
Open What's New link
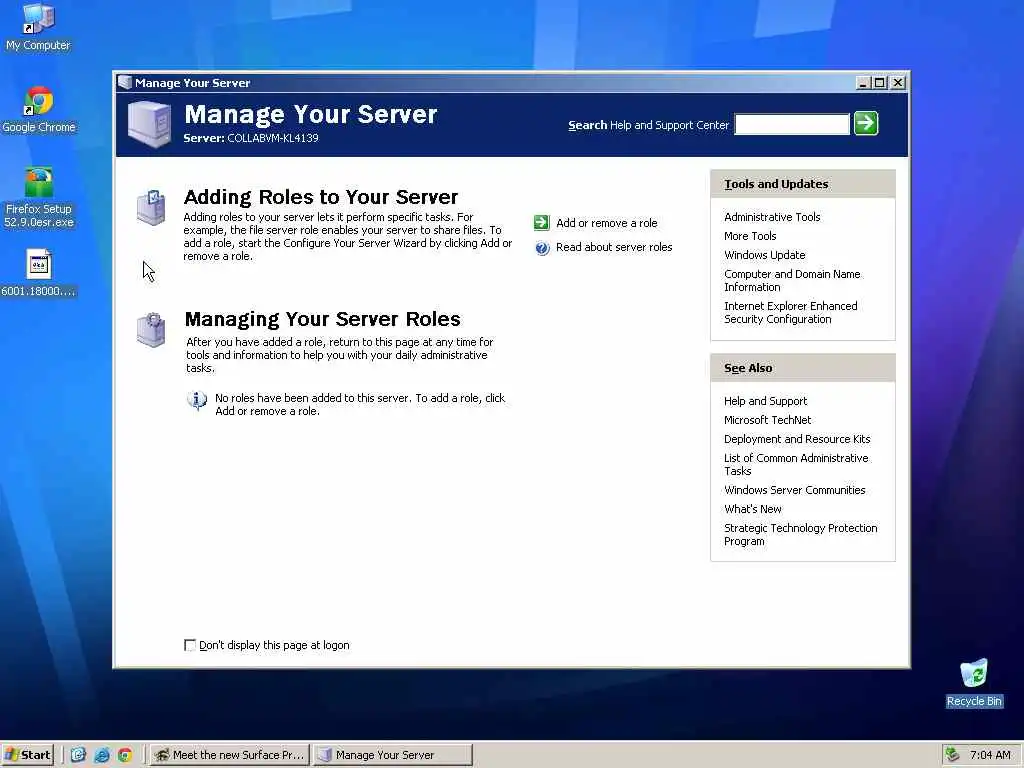(x=752, y=509)
